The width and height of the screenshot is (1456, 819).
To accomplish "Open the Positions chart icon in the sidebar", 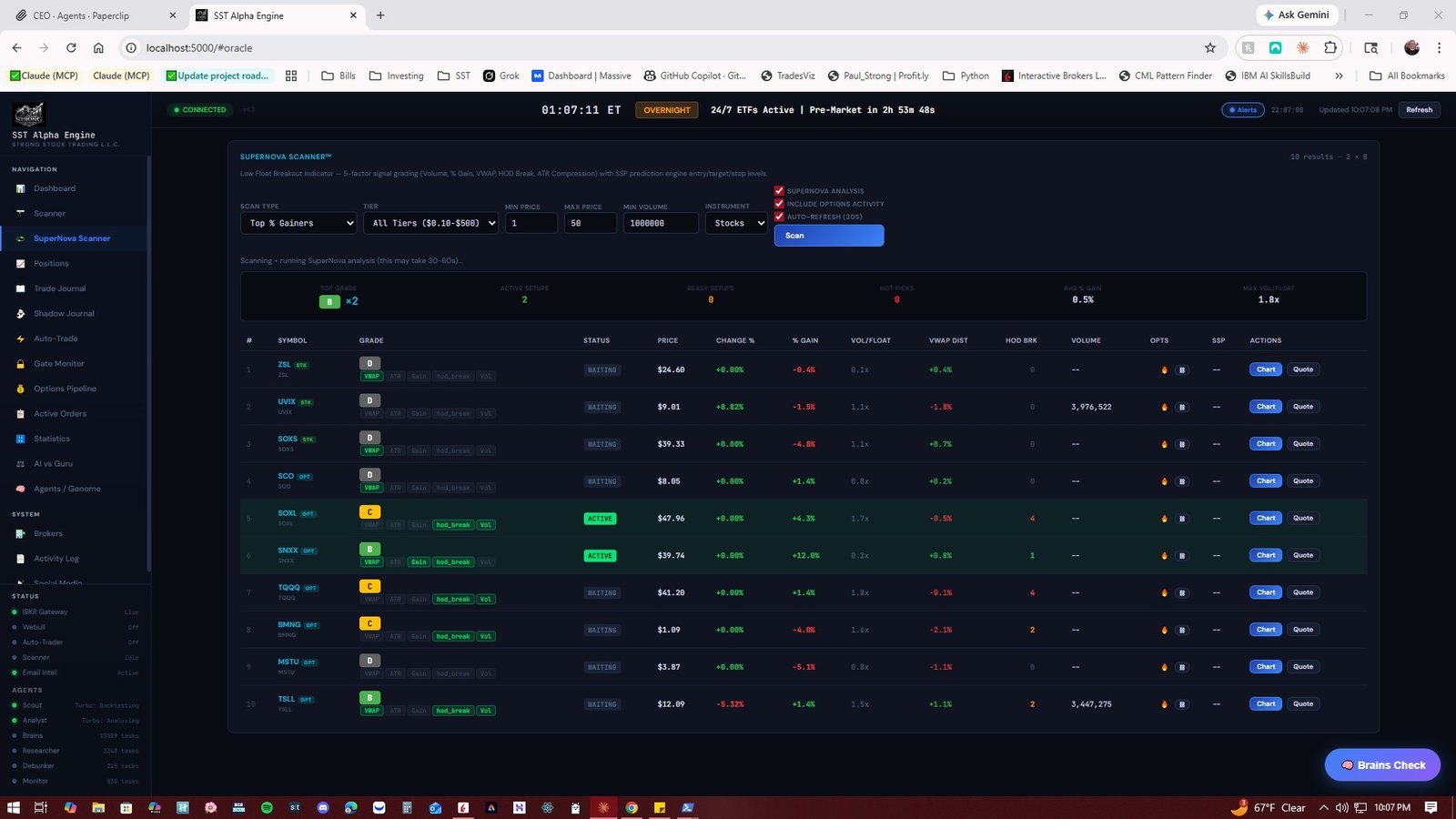I will click(20, 263).
